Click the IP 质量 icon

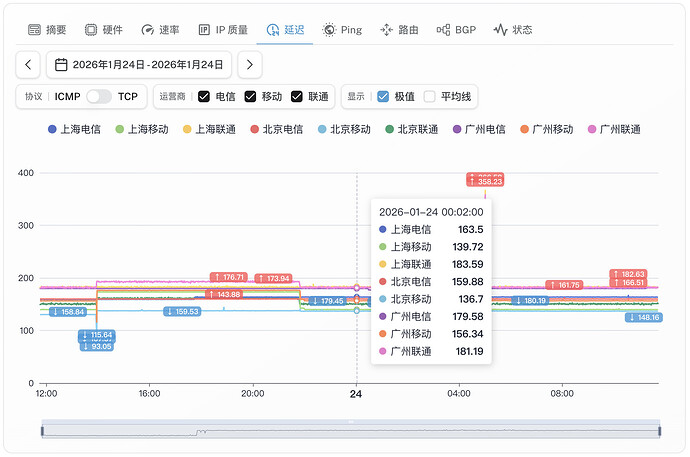[x=204, y=29]
